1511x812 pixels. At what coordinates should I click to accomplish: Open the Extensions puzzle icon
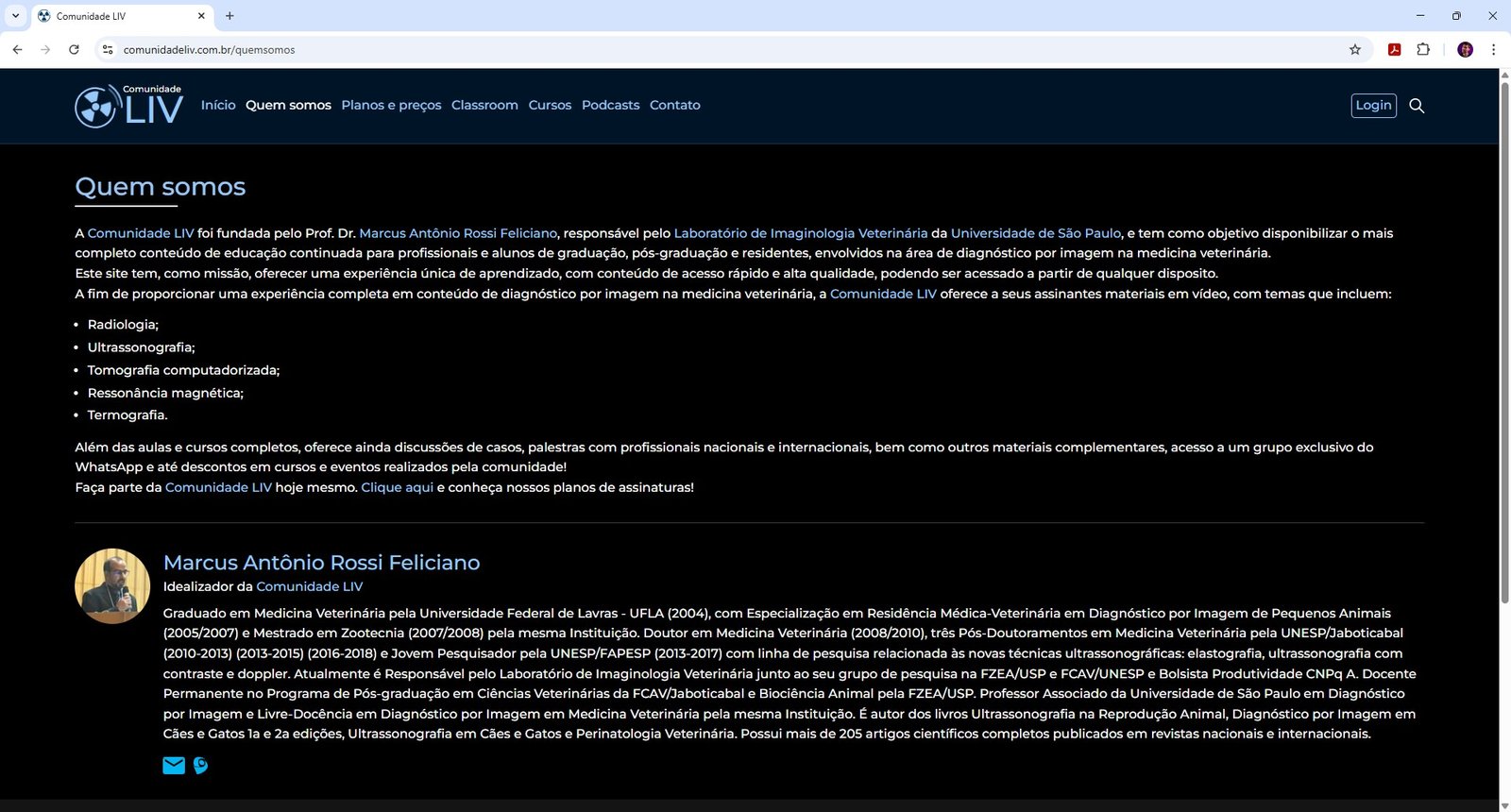pos(1423,49)
